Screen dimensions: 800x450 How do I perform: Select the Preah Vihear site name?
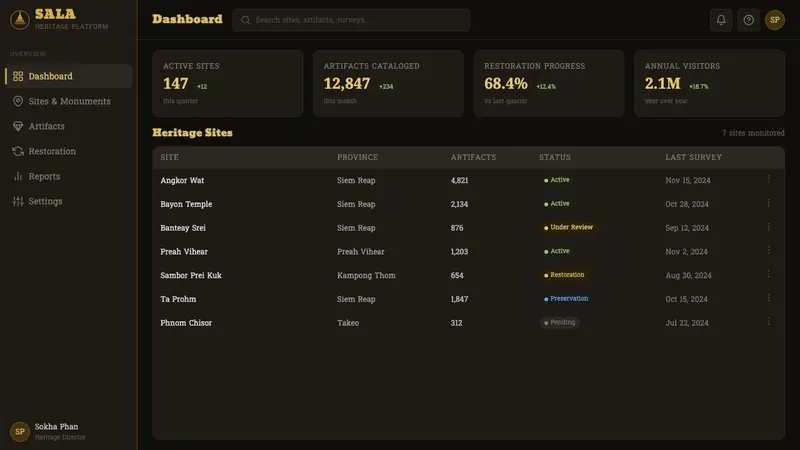(184, 252)
